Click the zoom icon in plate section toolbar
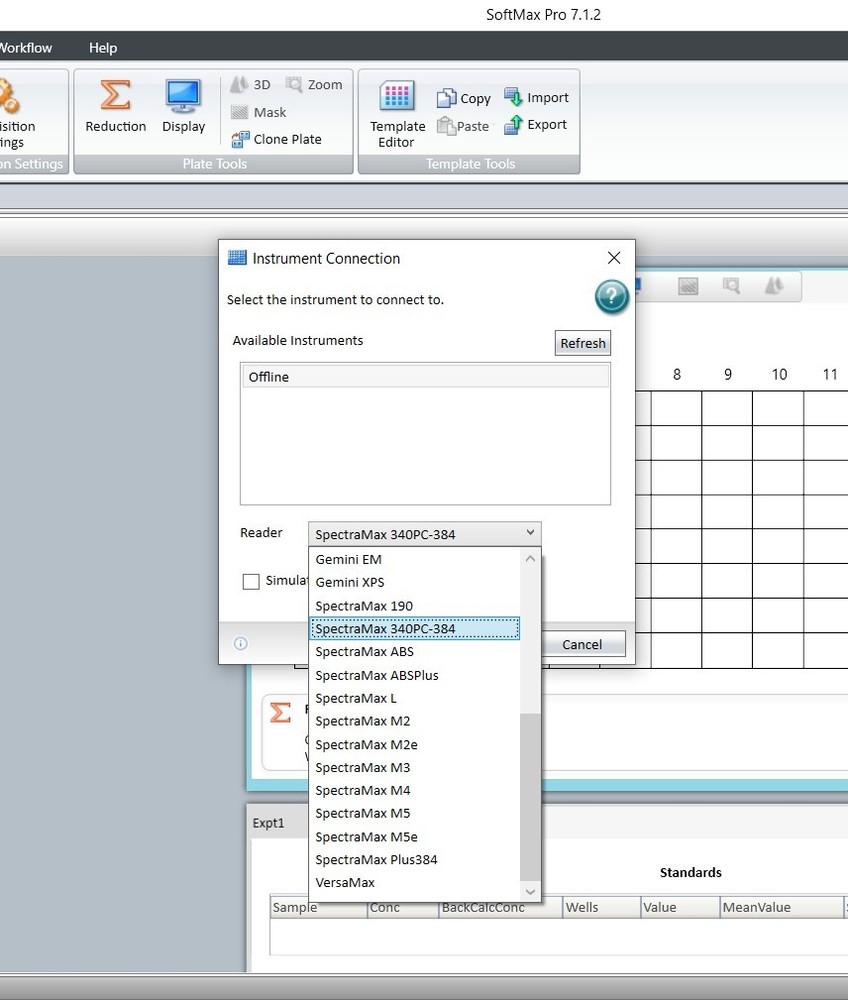The image size is (848, 1000). point(731,286)
